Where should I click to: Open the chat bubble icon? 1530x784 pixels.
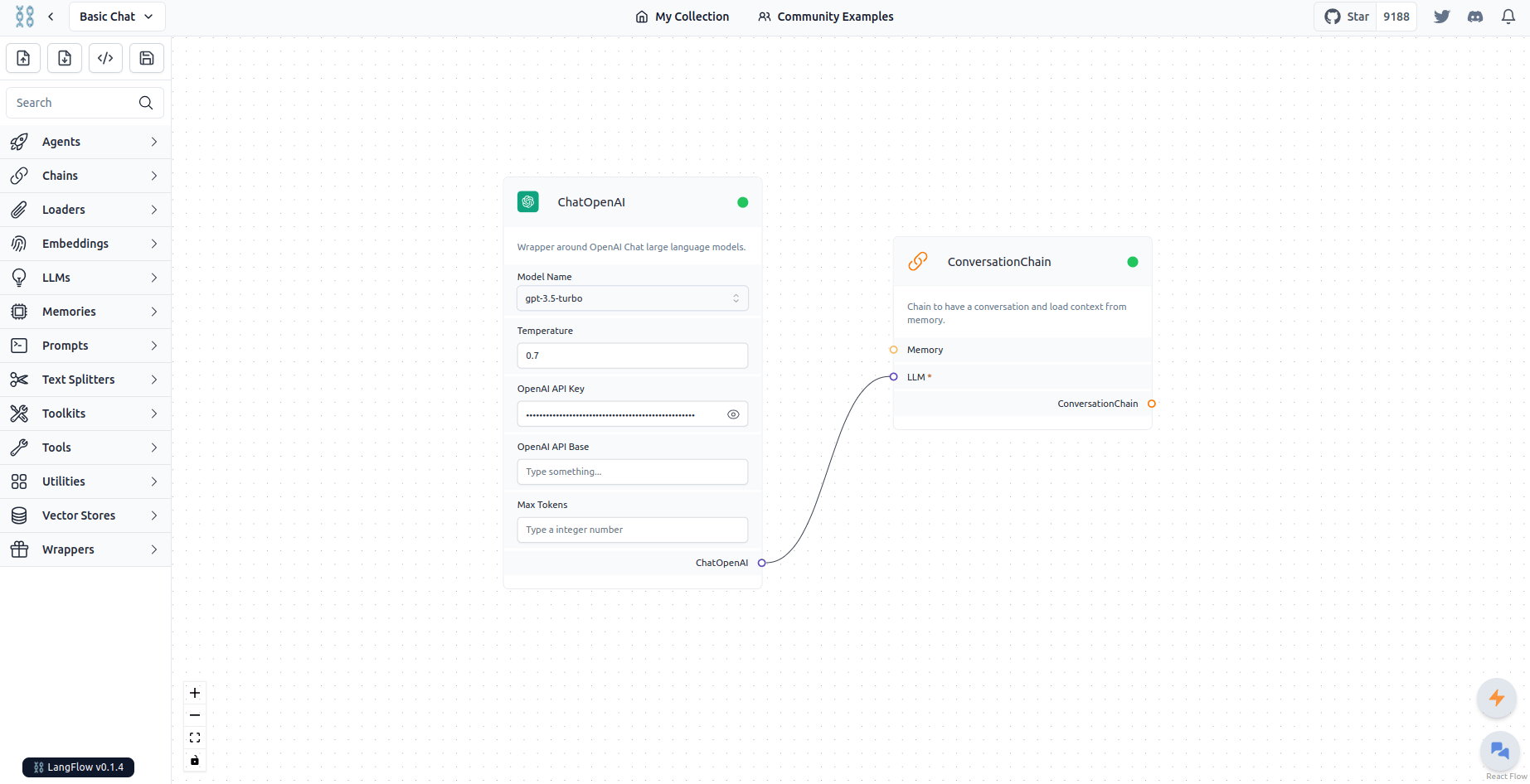[1499, 751]
